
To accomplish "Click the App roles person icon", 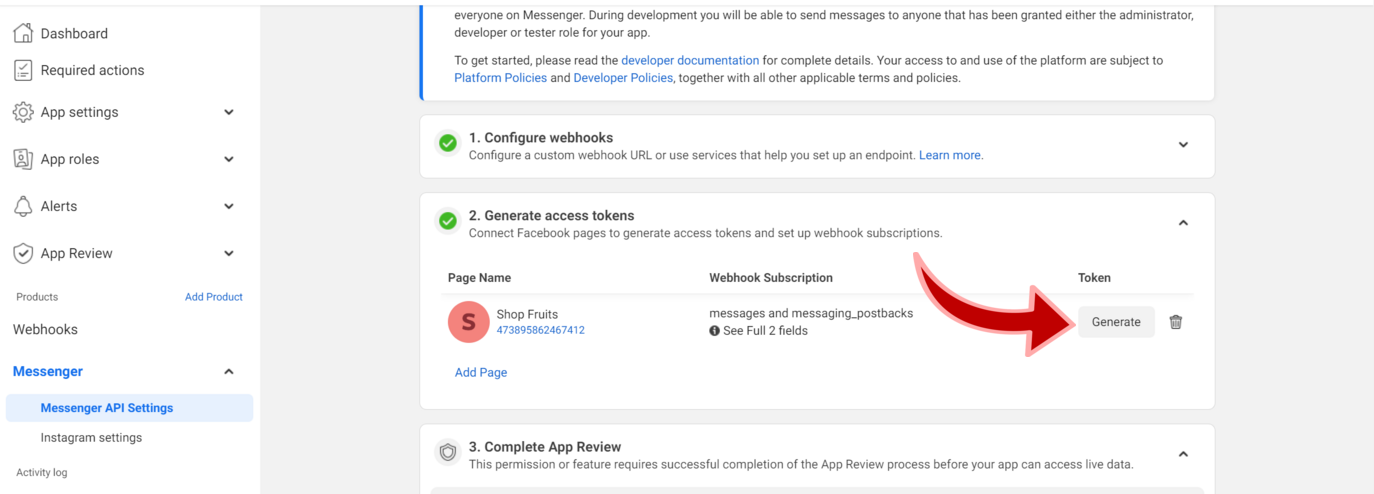I will point(23,159).
